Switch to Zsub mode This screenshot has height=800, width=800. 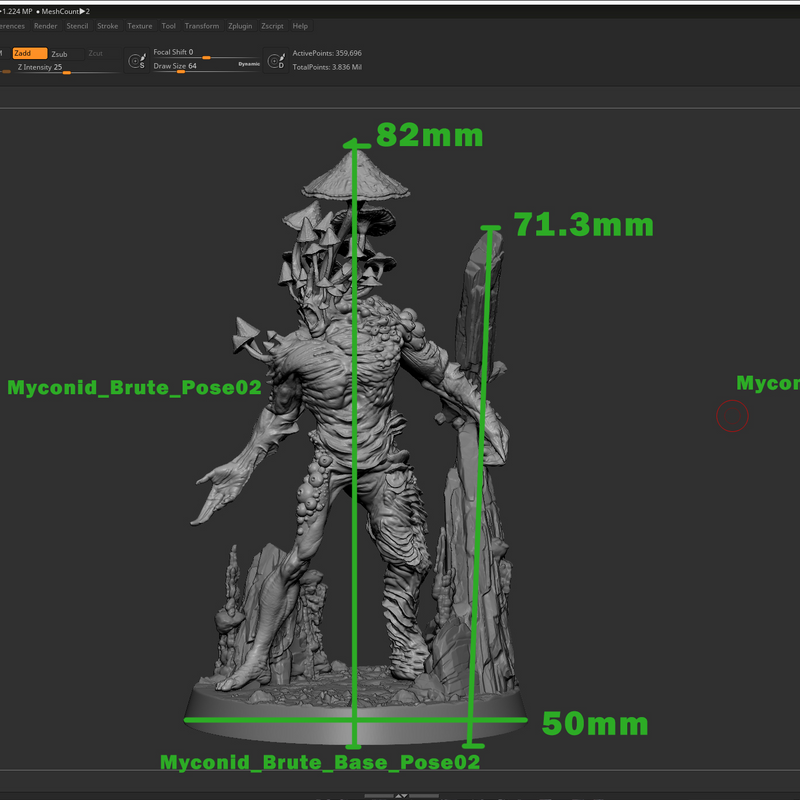click(x=66, y=54)
